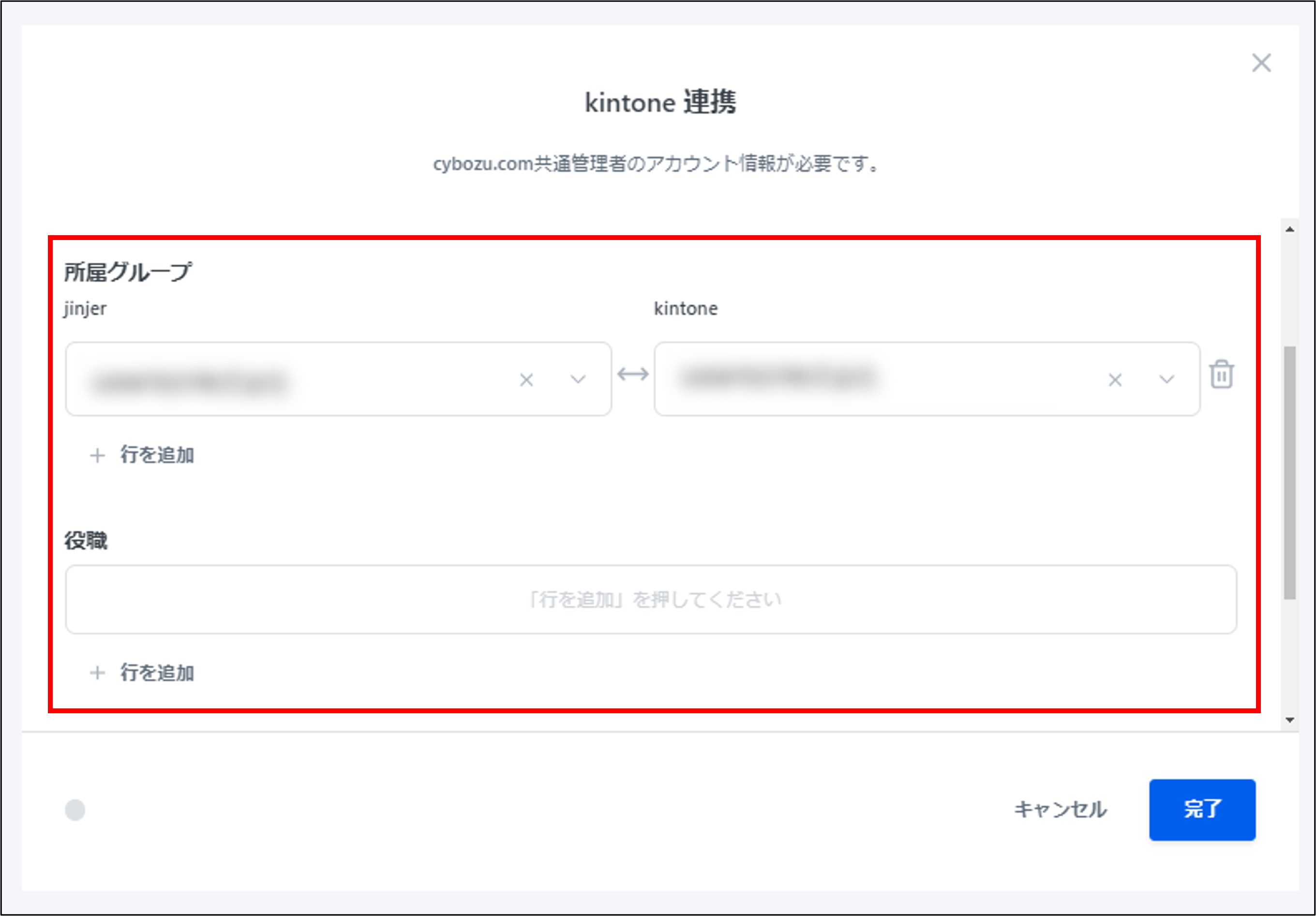Screen dimensions: 1316x916
Task: Clear the kintone group field with the X icon
Action: pos(1115,379)
